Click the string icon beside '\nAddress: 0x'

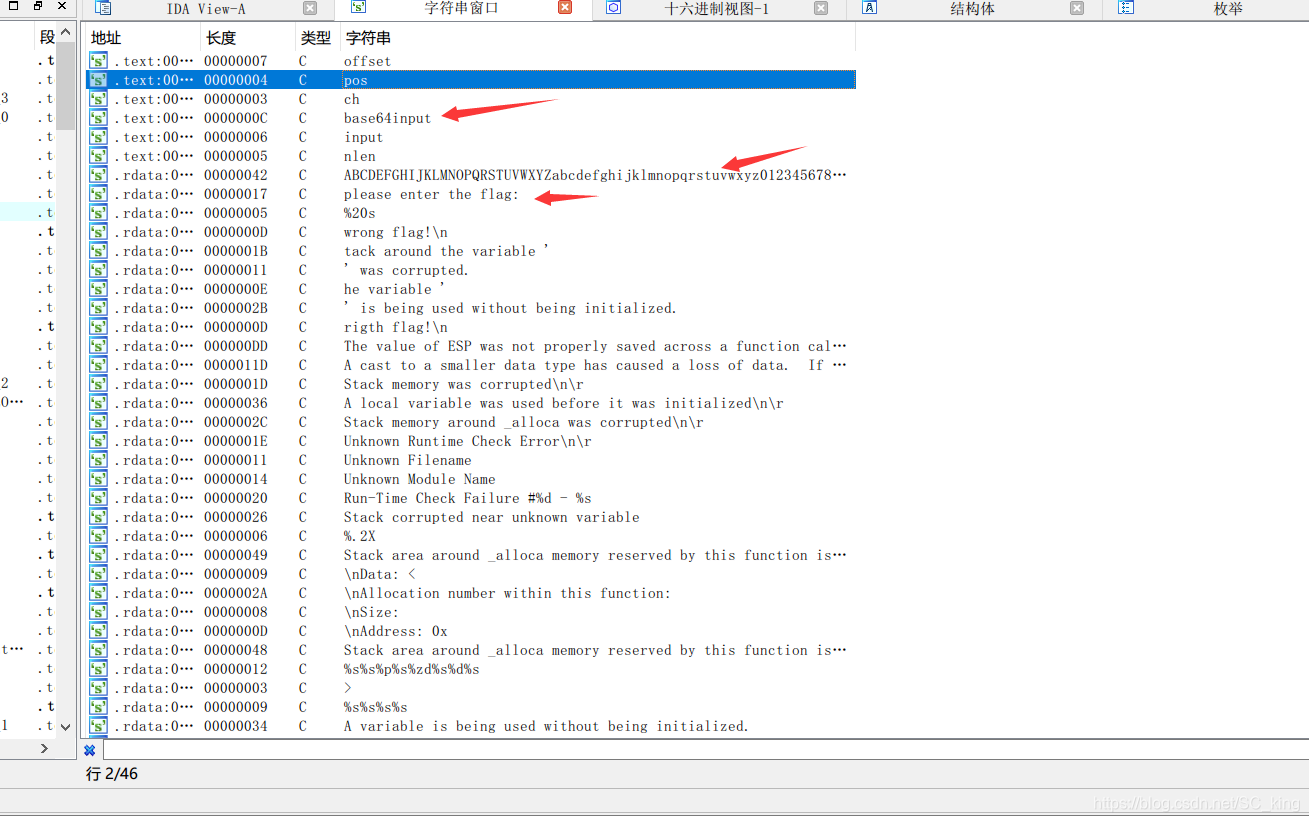98,631
